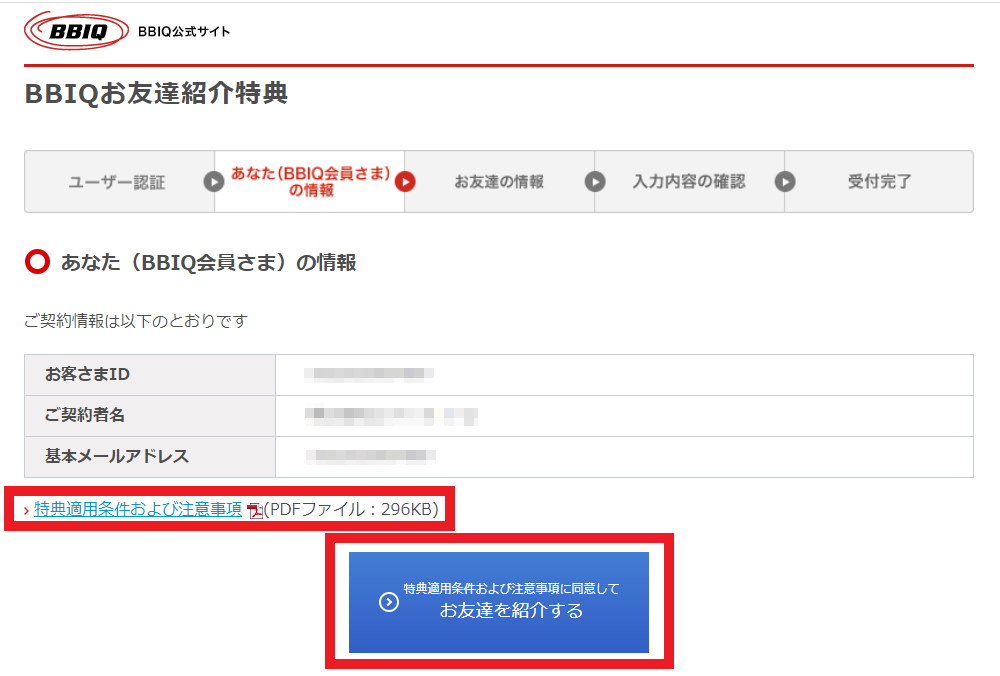Image resolution: width=1000 pixels, height=676 pixels.
Task: Jump to the 受付完了 step
Action: point(879,182)
